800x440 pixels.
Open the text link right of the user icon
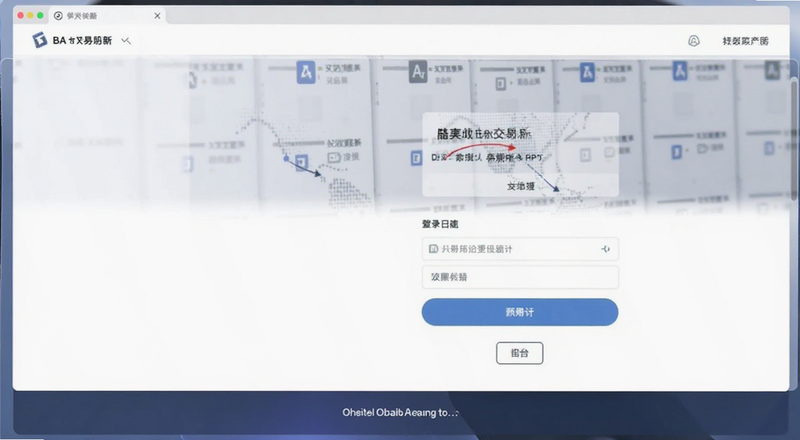[x=745, y=41]
